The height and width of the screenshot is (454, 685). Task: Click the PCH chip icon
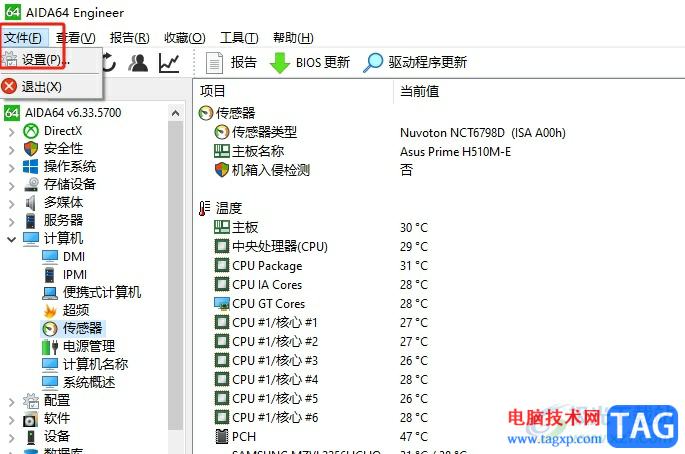point(222,436)
